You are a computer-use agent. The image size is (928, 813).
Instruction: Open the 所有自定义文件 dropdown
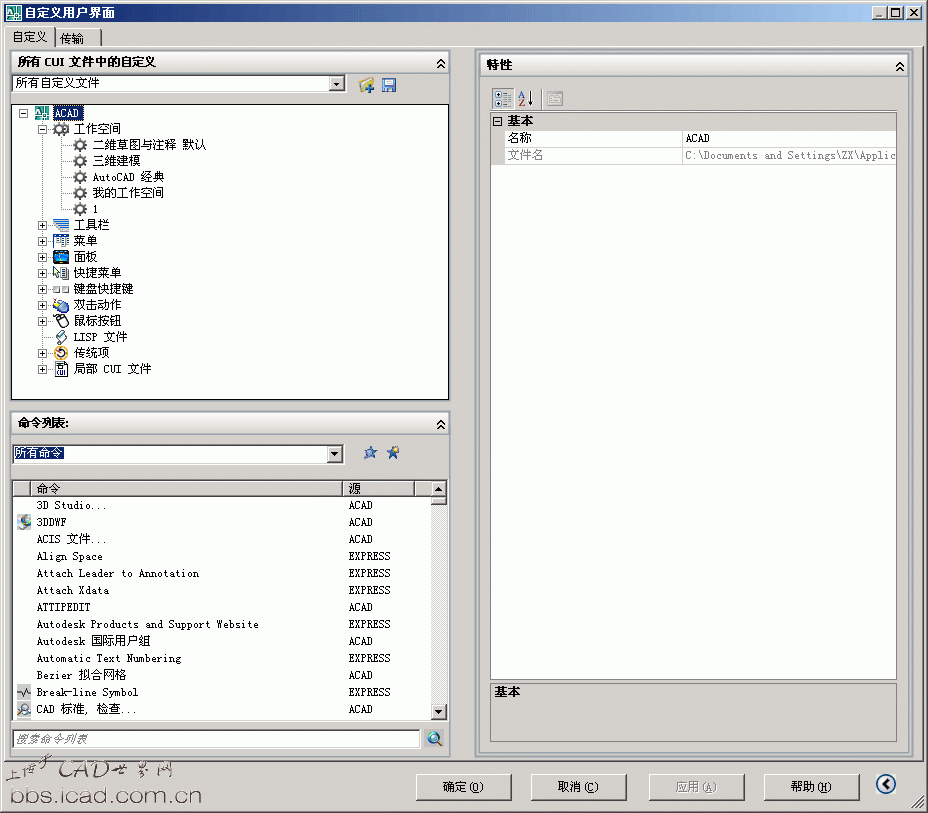point(337,84)
